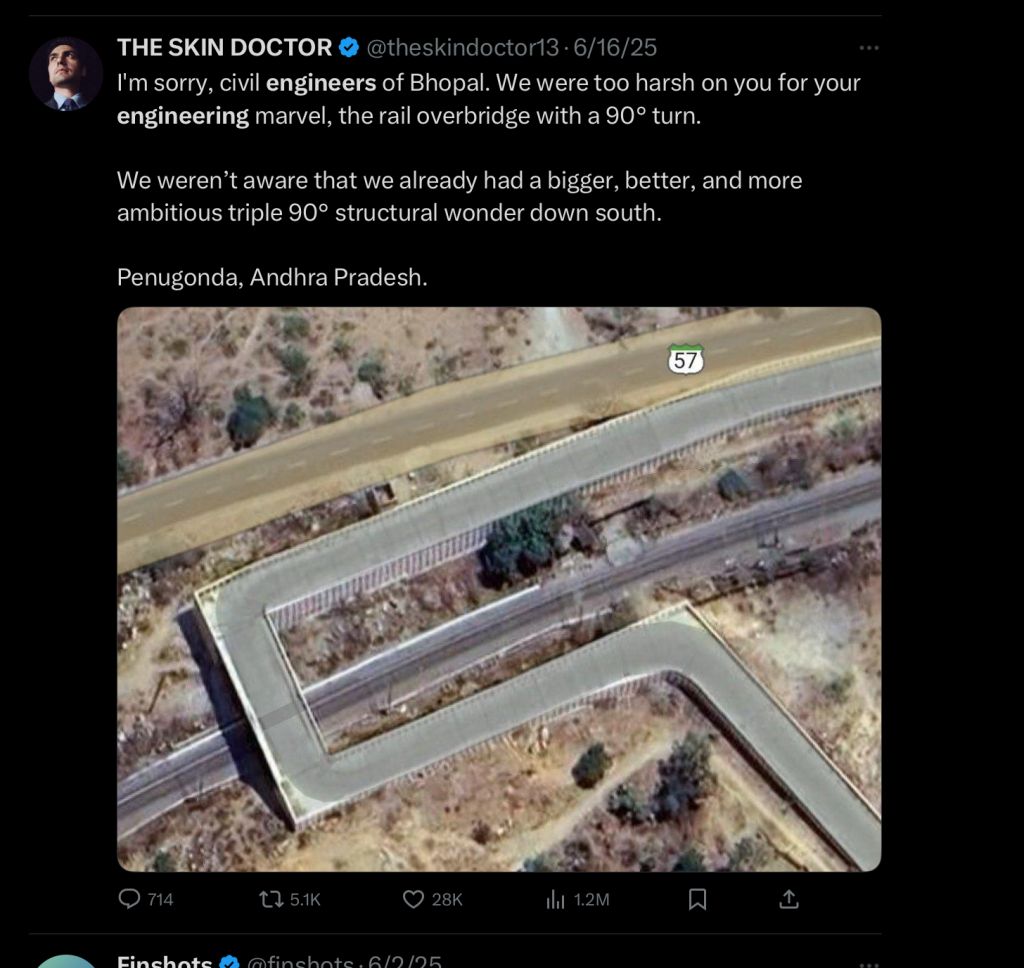Click the verified badge beside THE SKIN DOCTOR
The image size is (1024, 968).
(x=348, y=47)
